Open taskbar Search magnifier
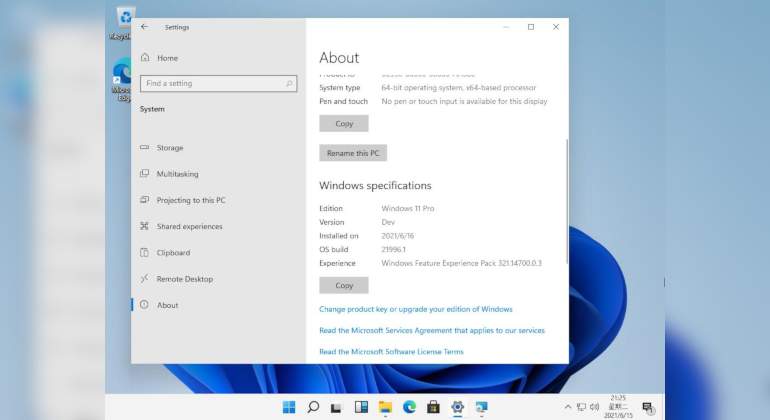Screen dimensions: 770x420 click(x=313, y=407)
